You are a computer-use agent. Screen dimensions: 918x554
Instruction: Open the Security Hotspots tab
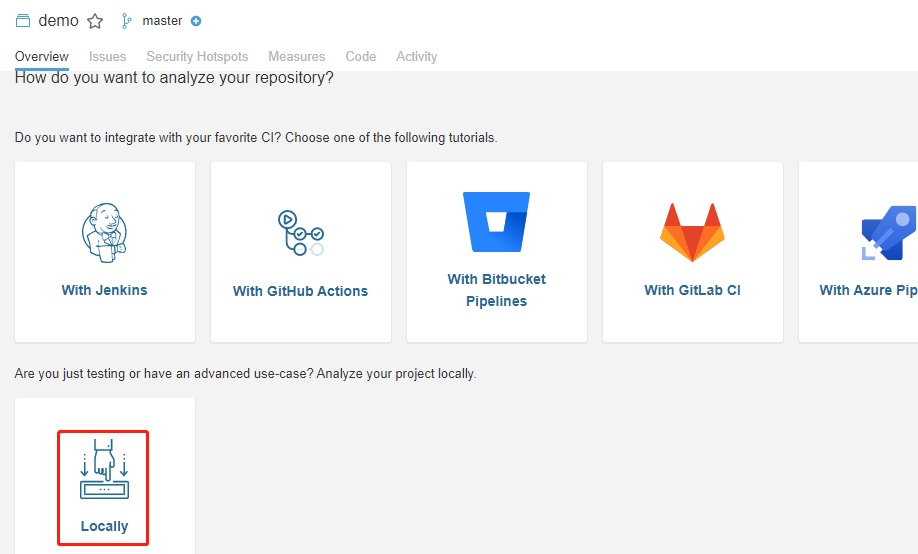197,57
